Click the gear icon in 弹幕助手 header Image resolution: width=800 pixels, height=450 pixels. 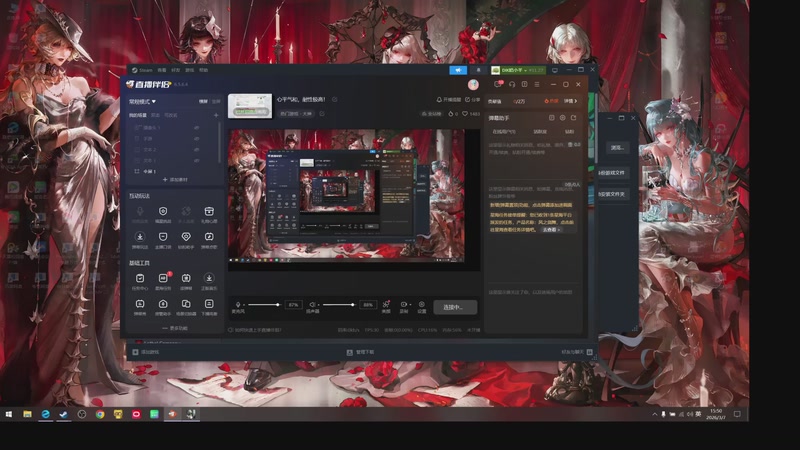(x=562, y=118)
